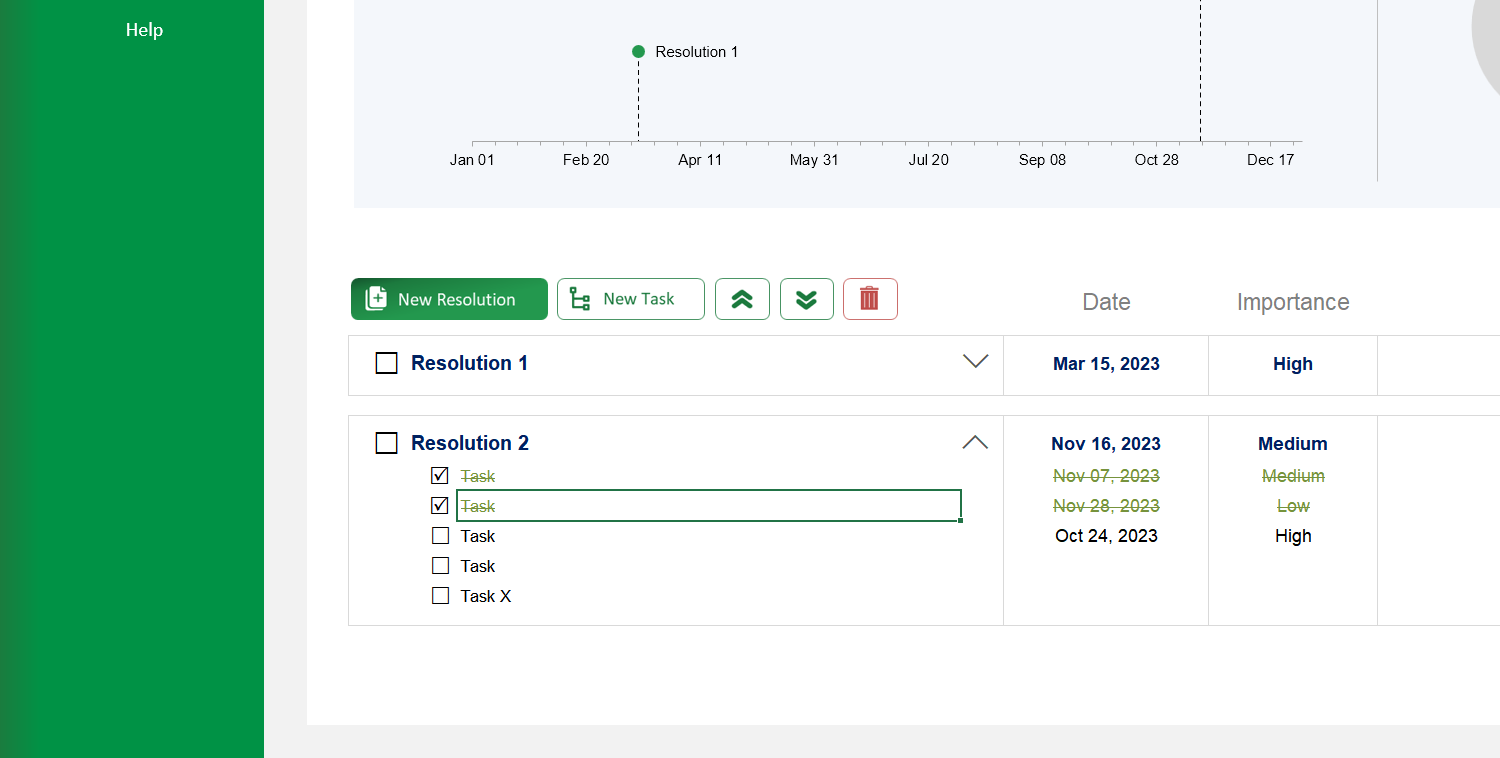Expand Resolution 1 details
The height and width of the screenshot is (758, 1500).
pos(975,362)
